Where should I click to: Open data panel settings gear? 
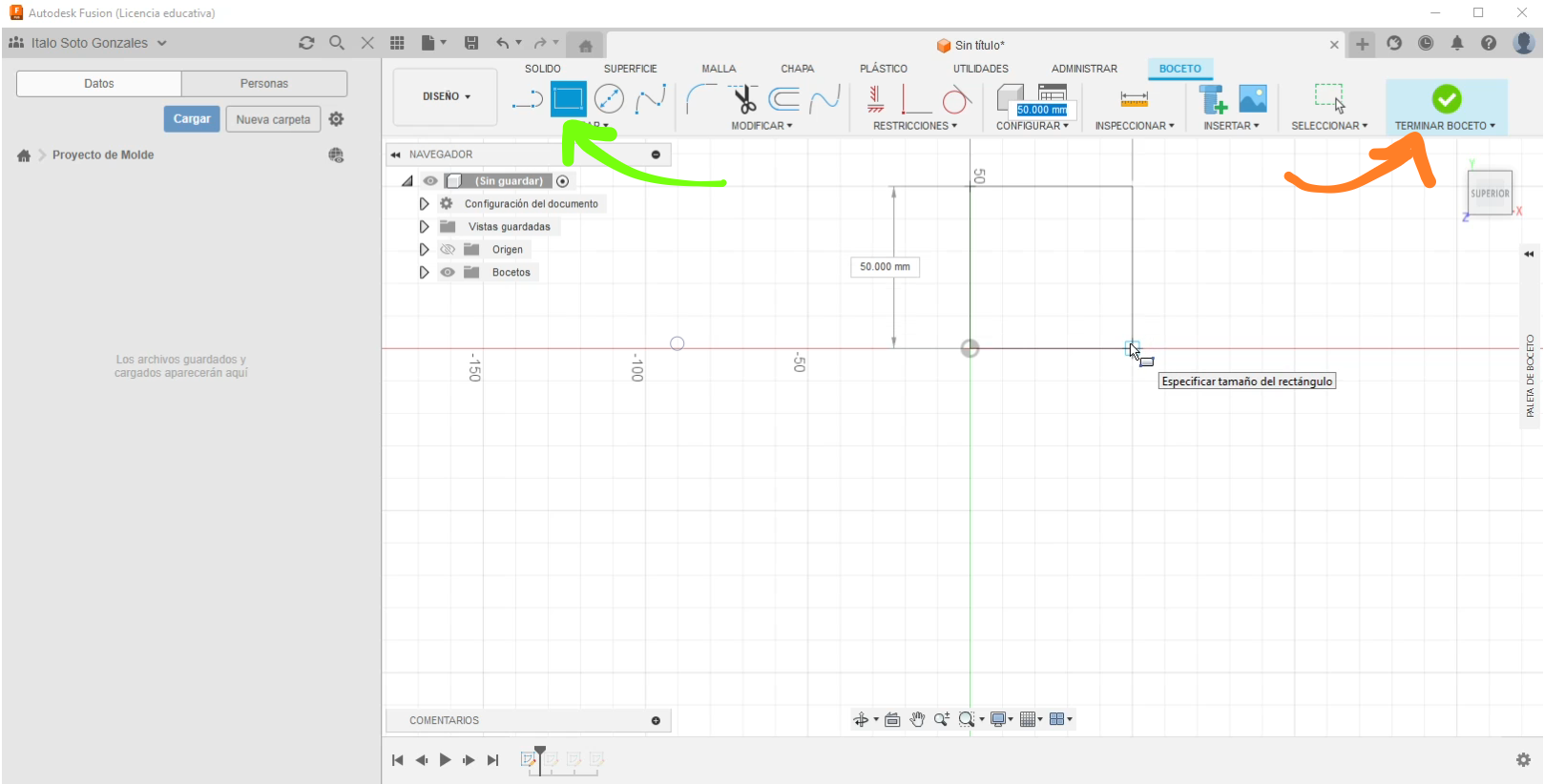point(336,119)
